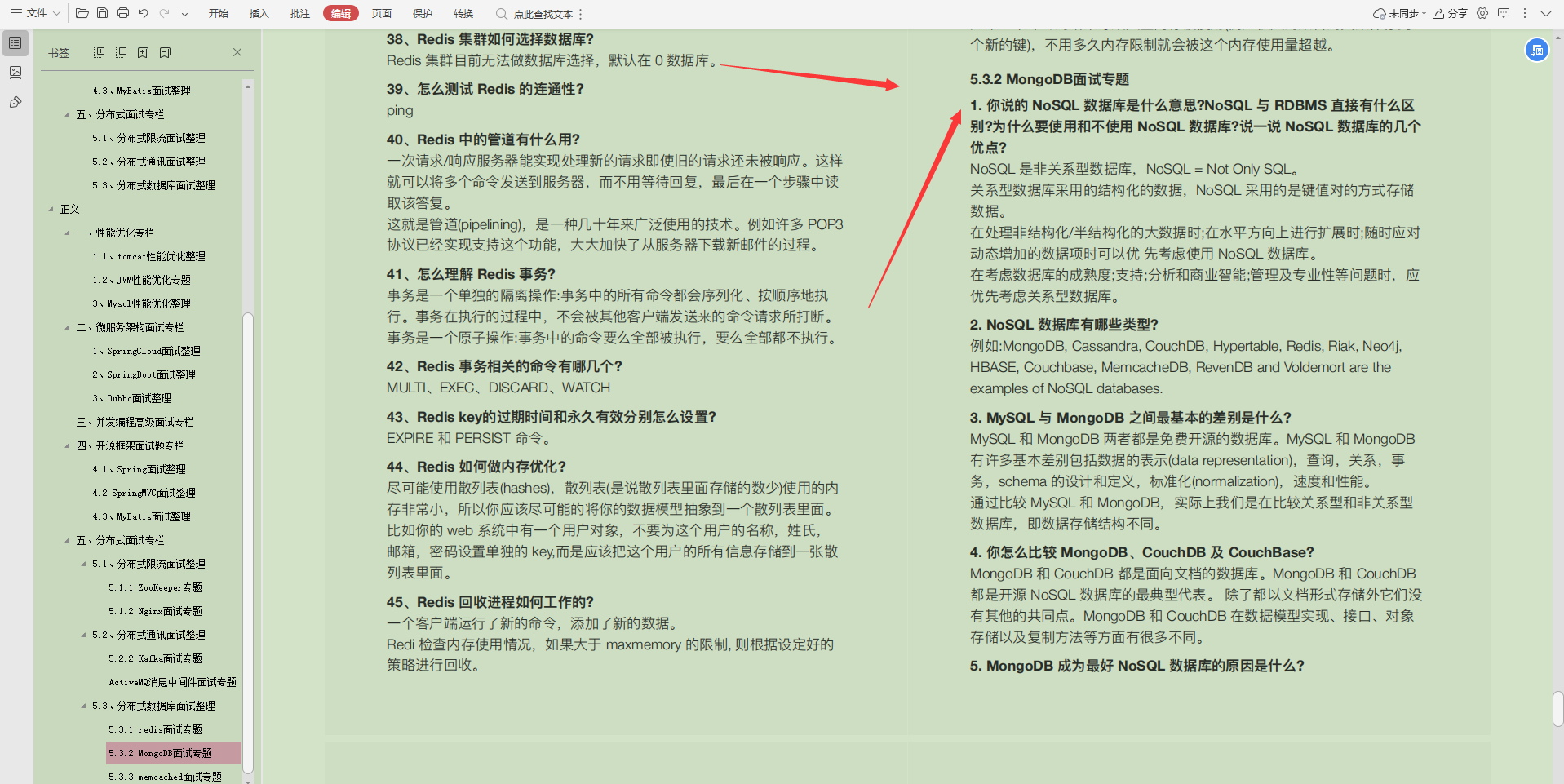Collapse triangle of 5.2 node above Kafka面试专题
The image size is (1564, 784).
tap(83, 635)
